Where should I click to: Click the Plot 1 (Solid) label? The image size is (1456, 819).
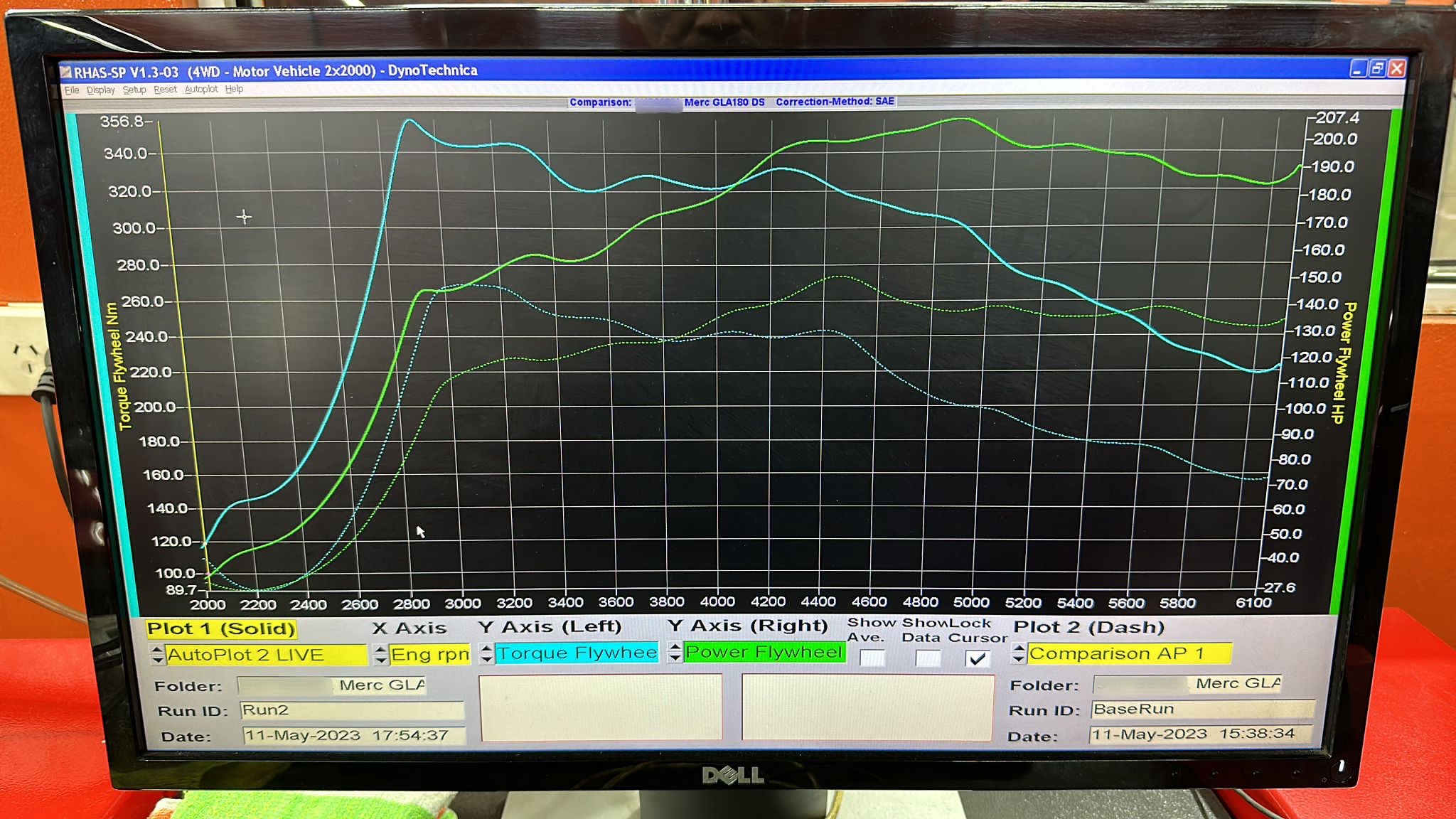(x=220, y=629)
